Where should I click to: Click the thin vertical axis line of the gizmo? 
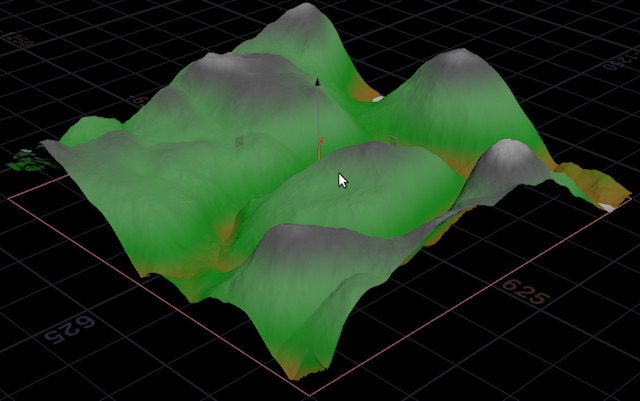[318, 115]
